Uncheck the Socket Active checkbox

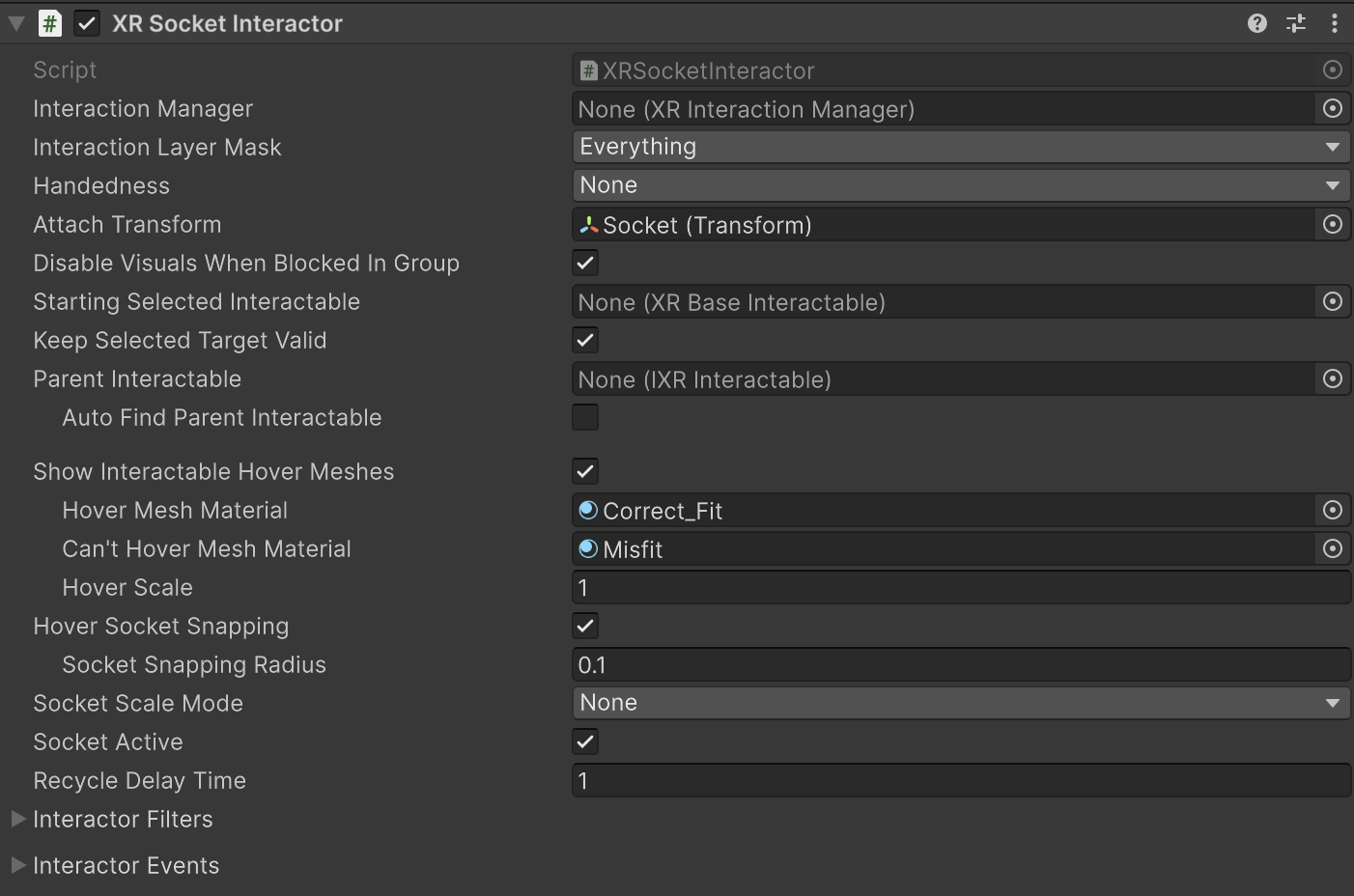coord(585,742)
